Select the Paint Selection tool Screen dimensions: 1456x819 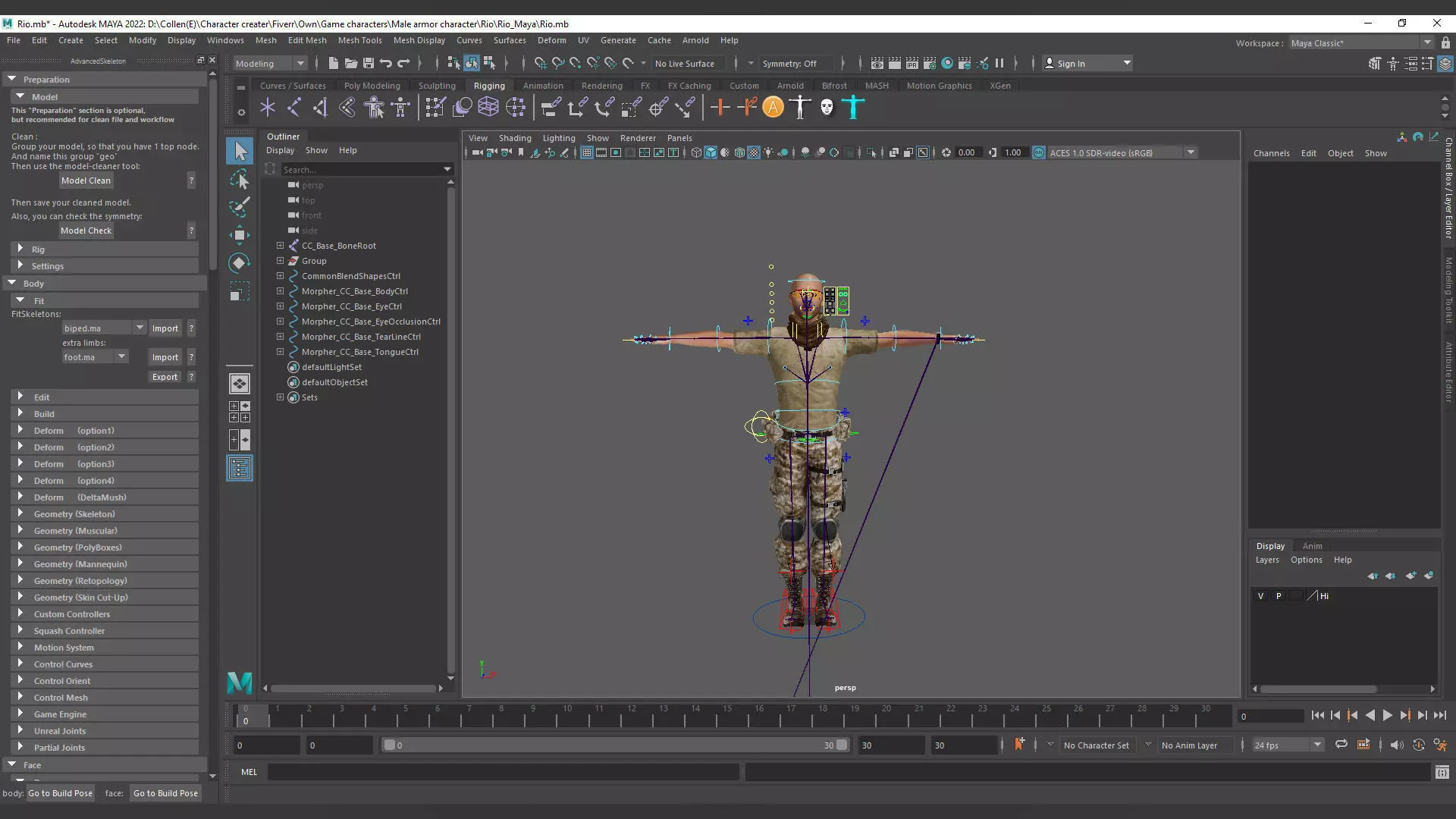[240, 206]
